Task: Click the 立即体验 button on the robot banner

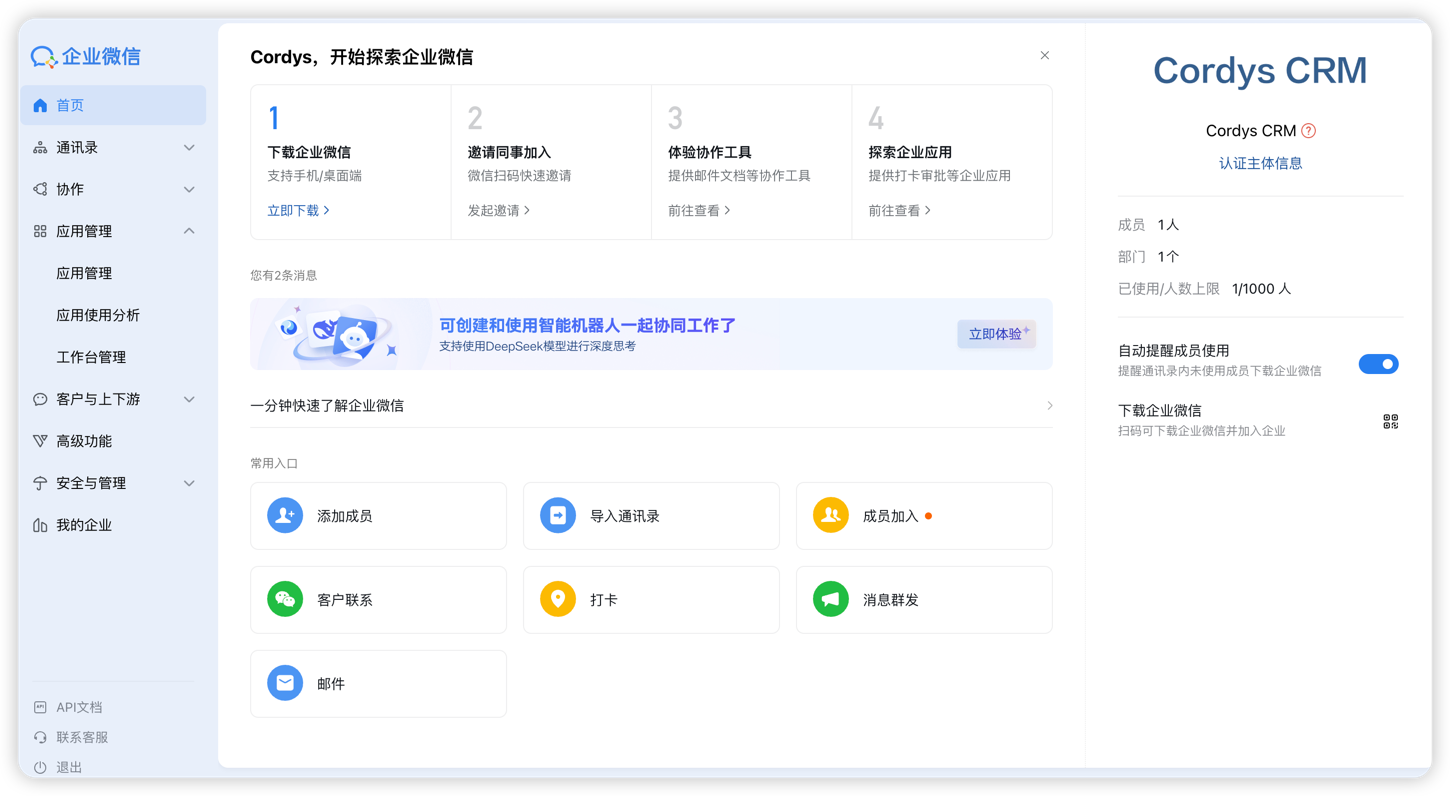Action: coord(996,334)
